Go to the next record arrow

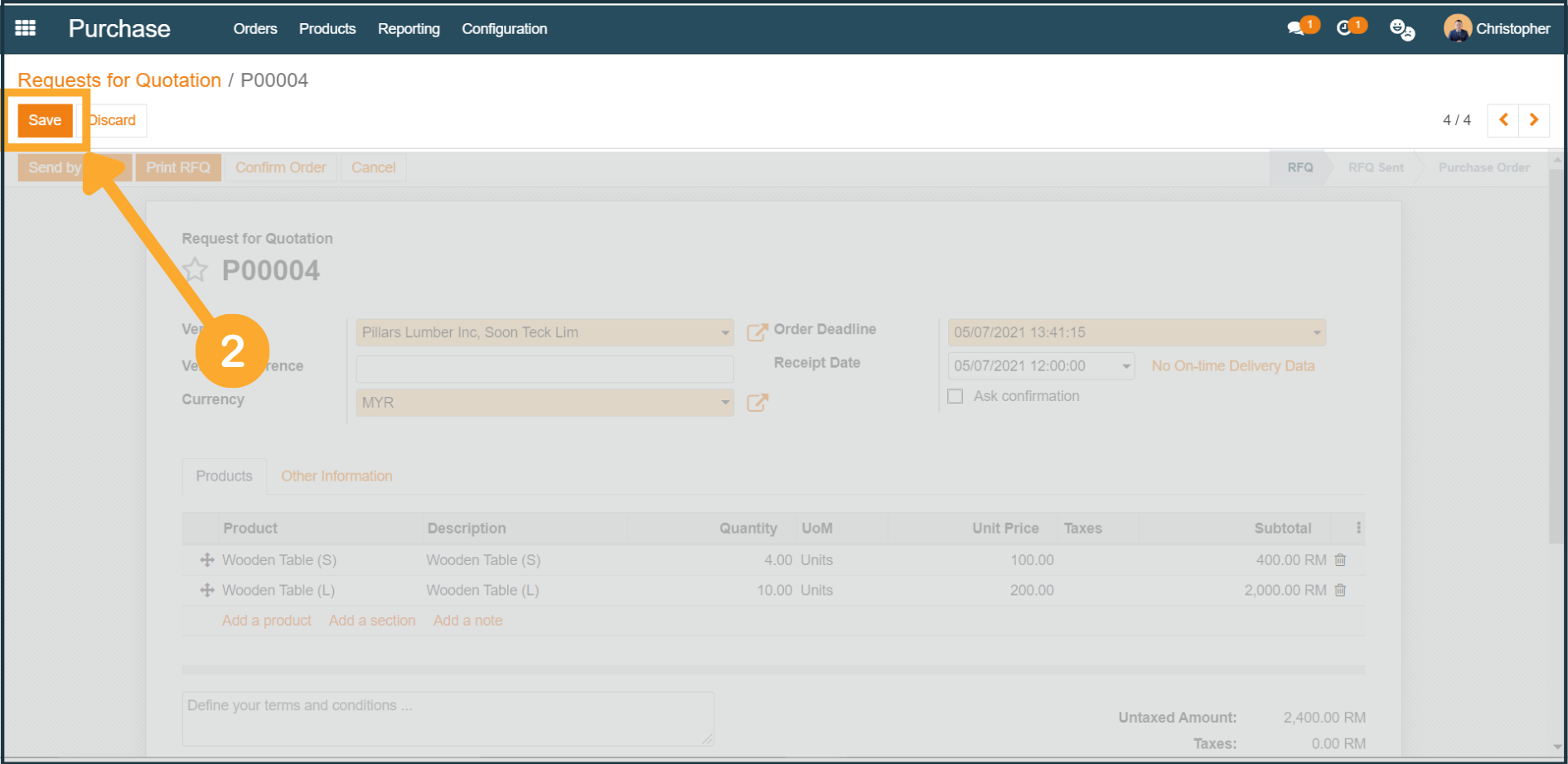click(x=1533, y=120)
